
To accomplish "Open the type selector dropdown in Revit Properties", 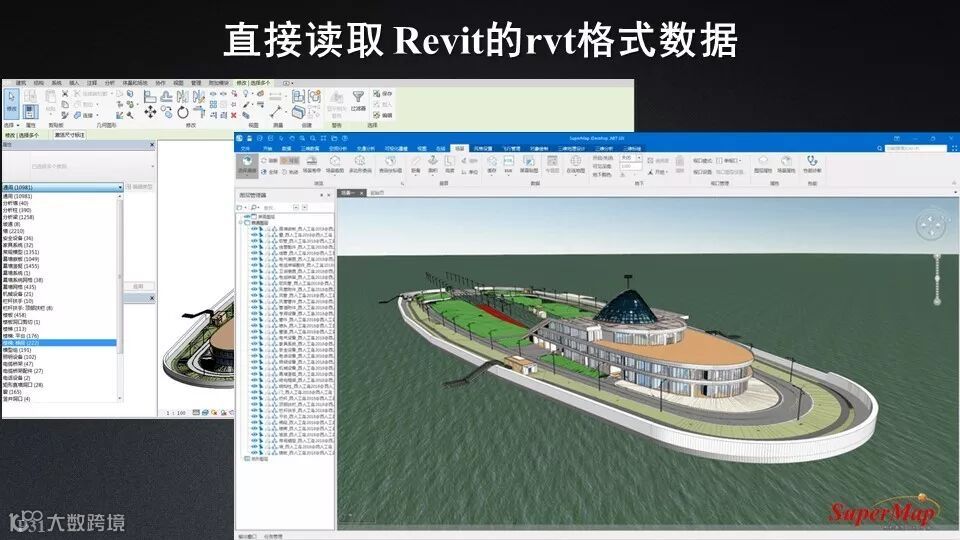I will 153,166.
